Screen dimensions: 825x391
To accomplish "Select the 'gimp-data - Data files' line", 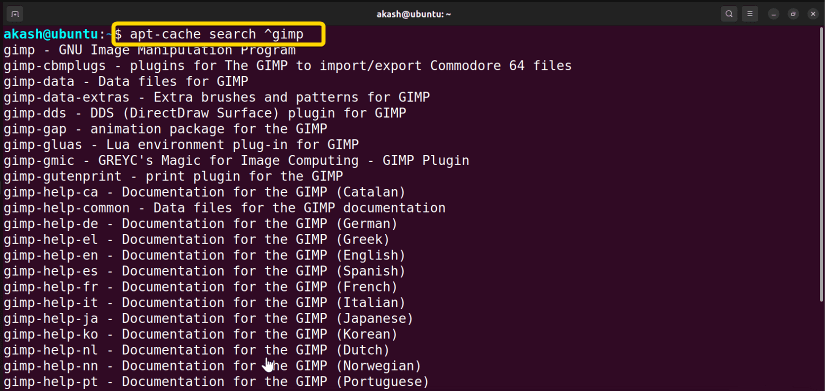I will [x=126, y=82].
